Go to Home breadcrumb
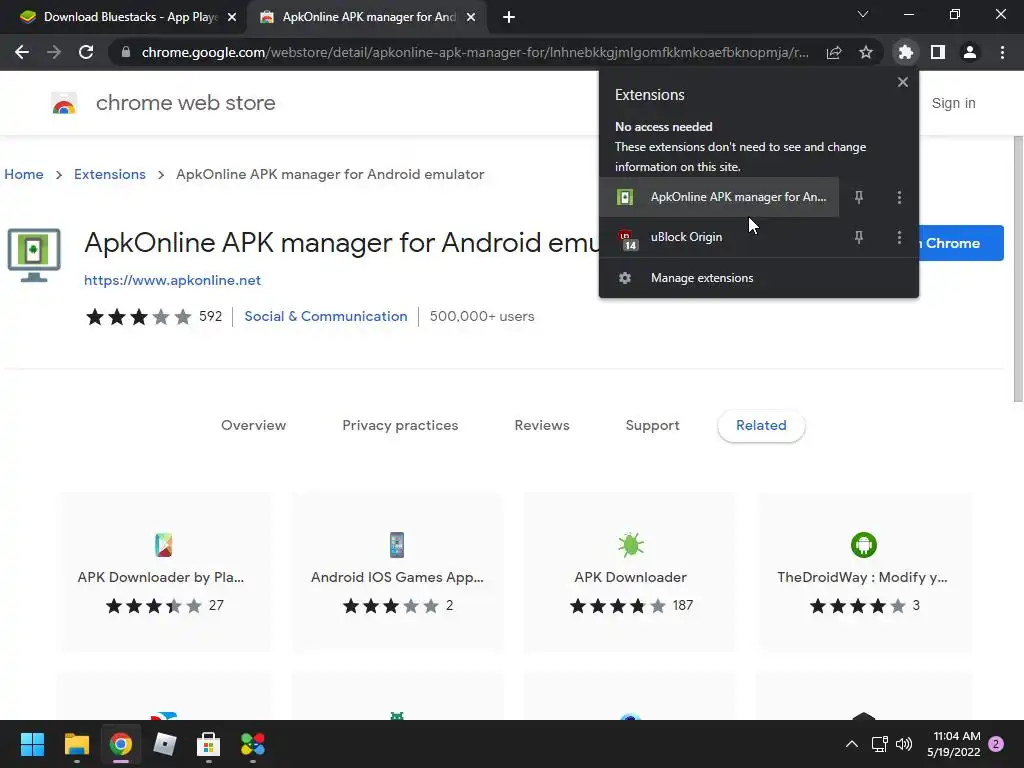 pos(24,174)
